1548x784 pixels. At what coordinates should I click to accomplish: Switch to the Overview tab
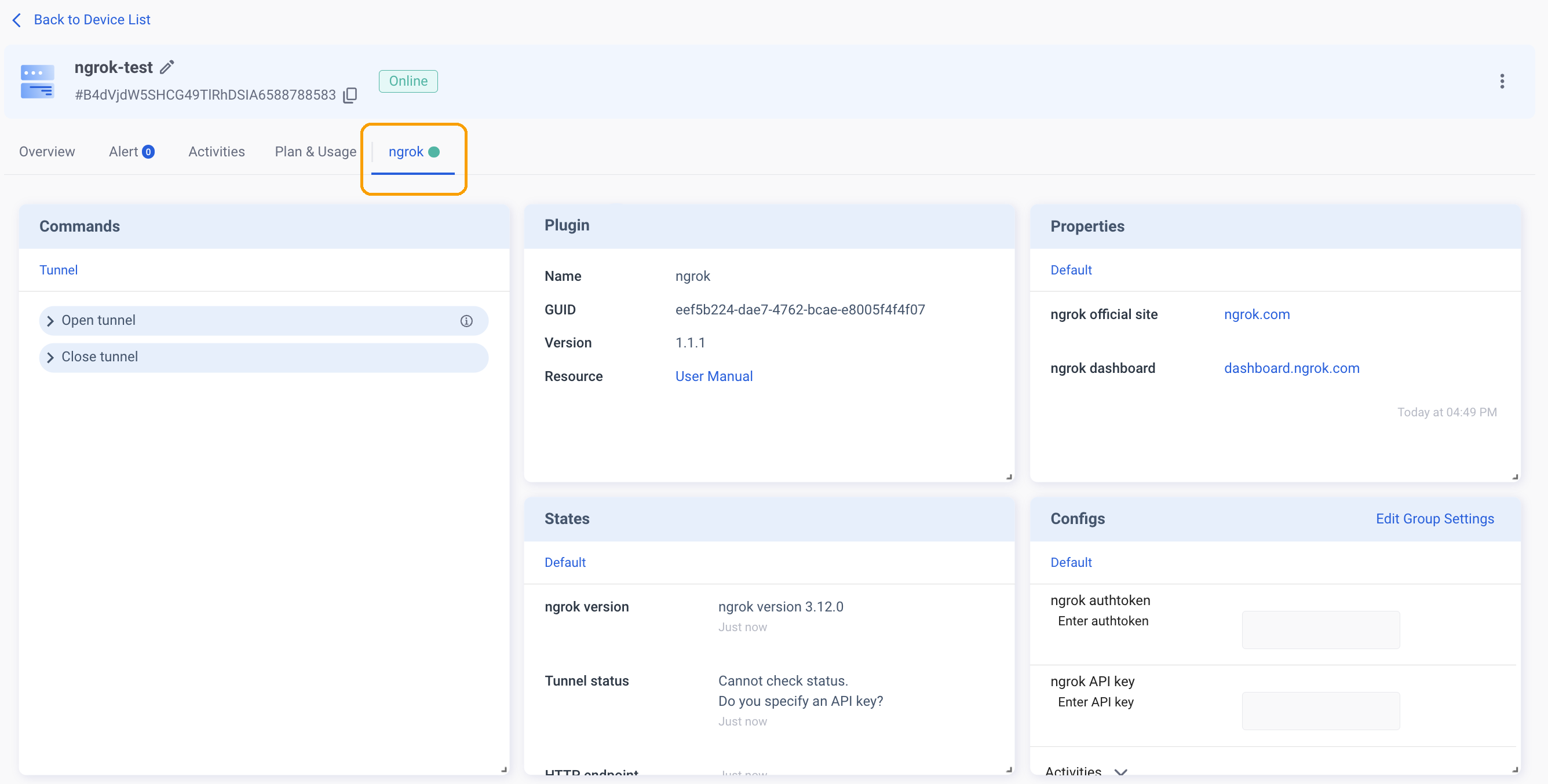(x=47, y=152)
